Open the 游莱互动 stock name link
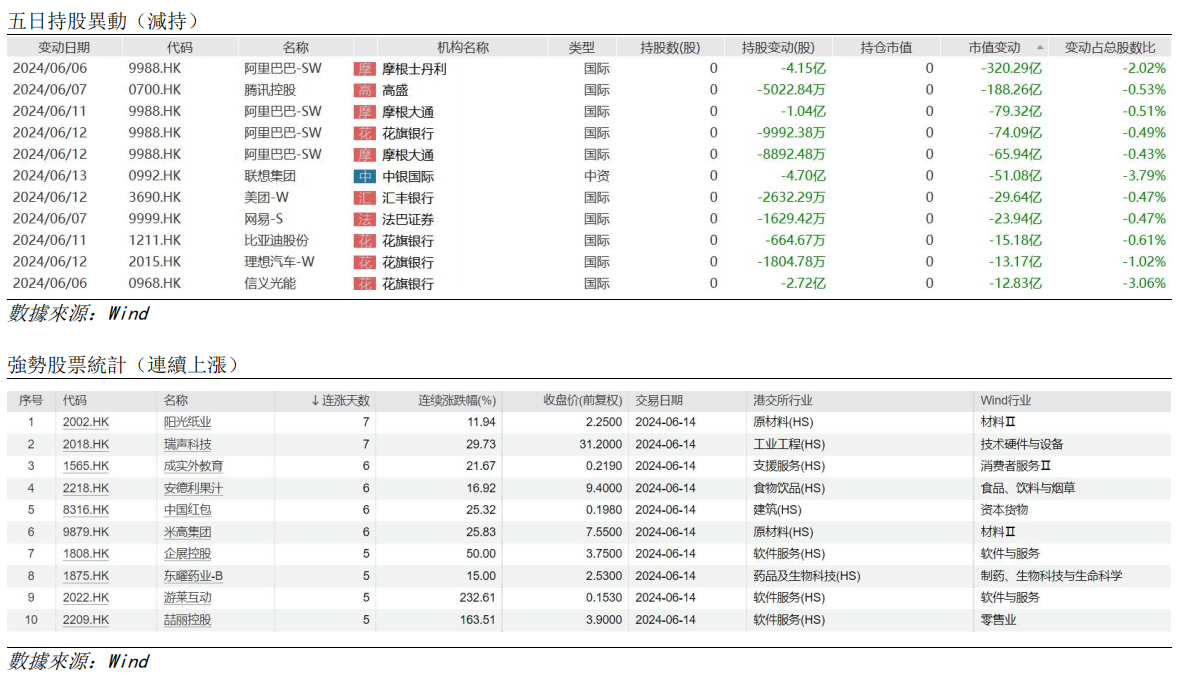The height and width of the screenshot is (689, 1178). [188, 598]
